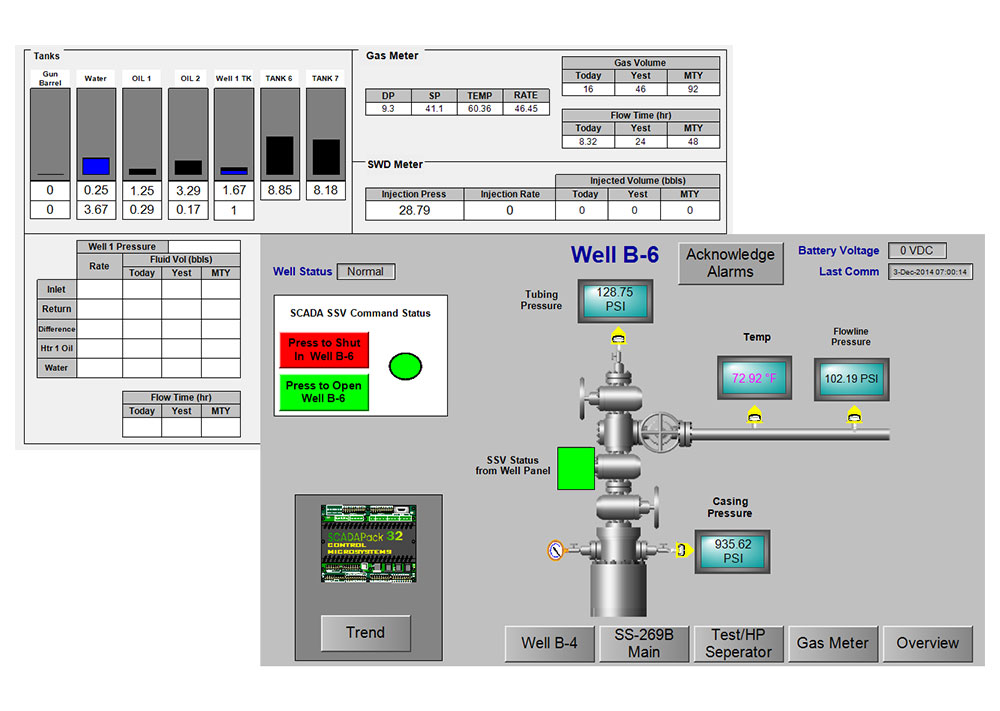Viewport: 1000px width, 711px height.
Task: Click the Injection Press value of 28.79
Action: (x=413, y=209)
